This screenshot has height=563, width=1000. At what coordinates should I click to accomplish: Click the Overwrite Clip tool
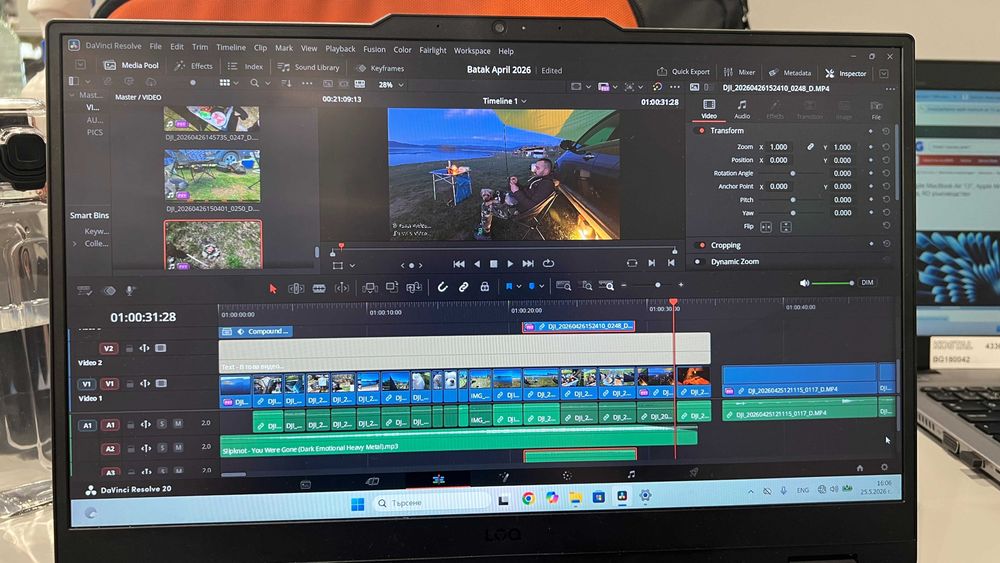coord(392,287)
